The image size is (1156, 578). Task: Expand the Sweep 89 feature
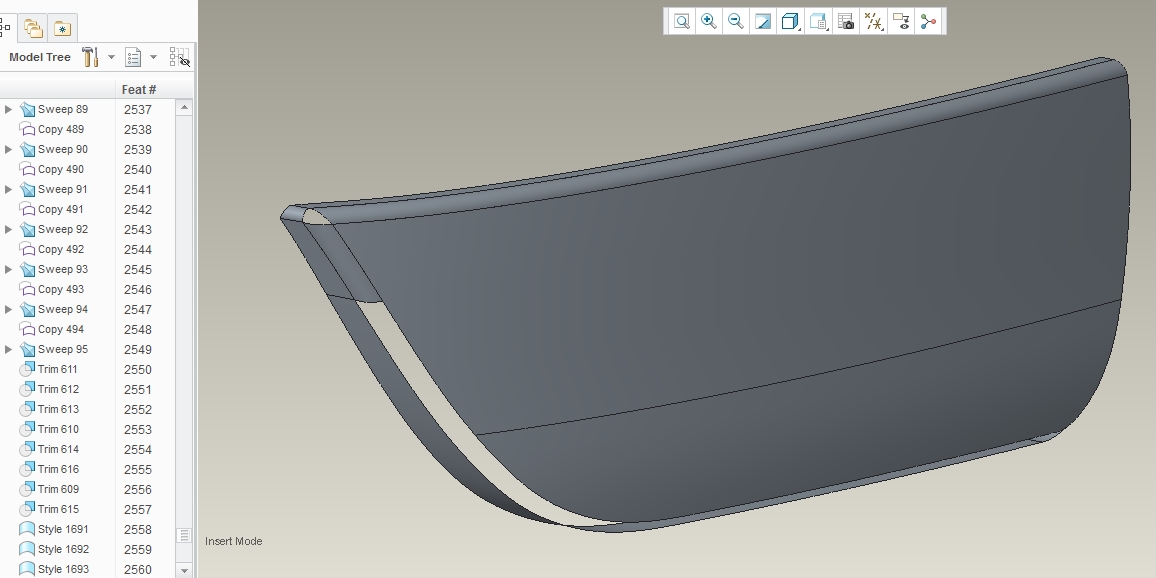pos(8,109)
